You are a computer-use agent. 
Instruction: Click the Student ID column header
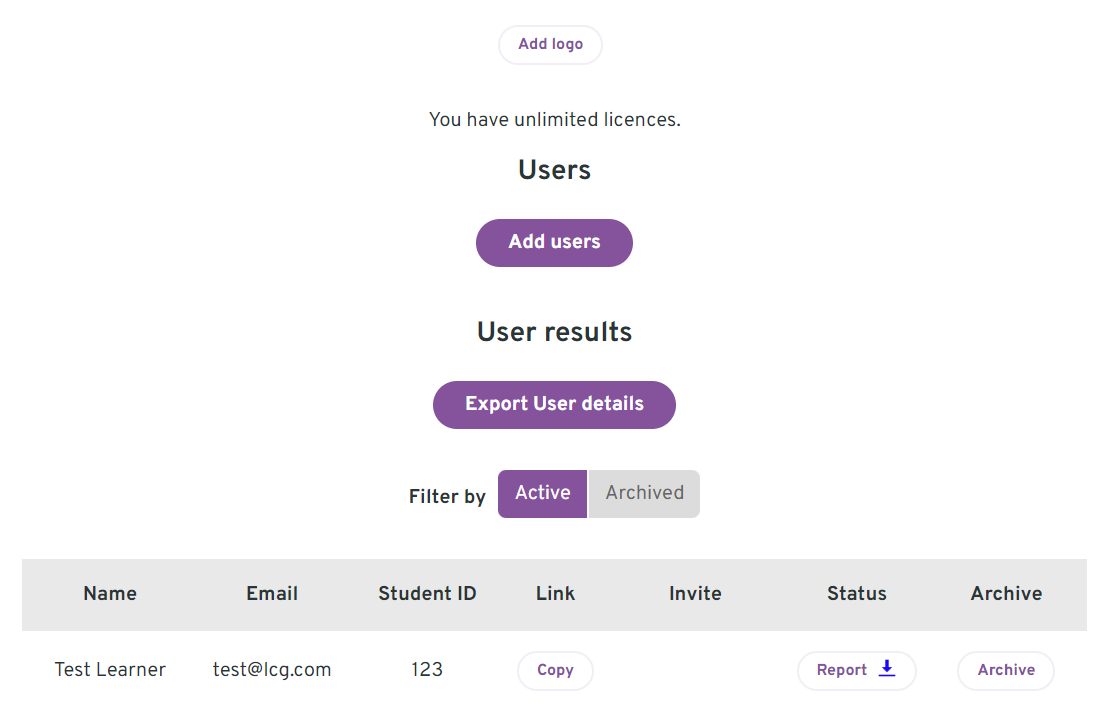pyautogui.click(x=427, y=594)
